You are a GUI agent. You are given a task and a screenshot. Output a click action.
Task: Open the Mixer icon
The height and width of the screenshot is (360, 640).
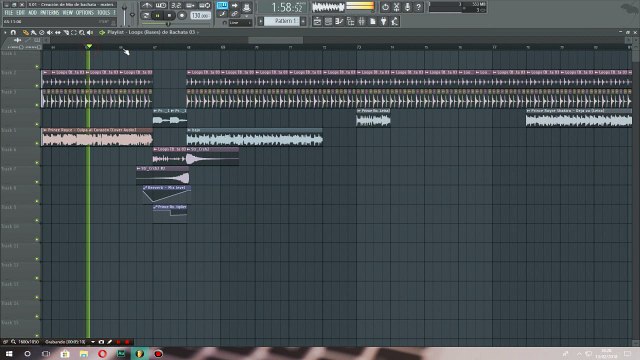pyautogui.click(x=361, y=21)
